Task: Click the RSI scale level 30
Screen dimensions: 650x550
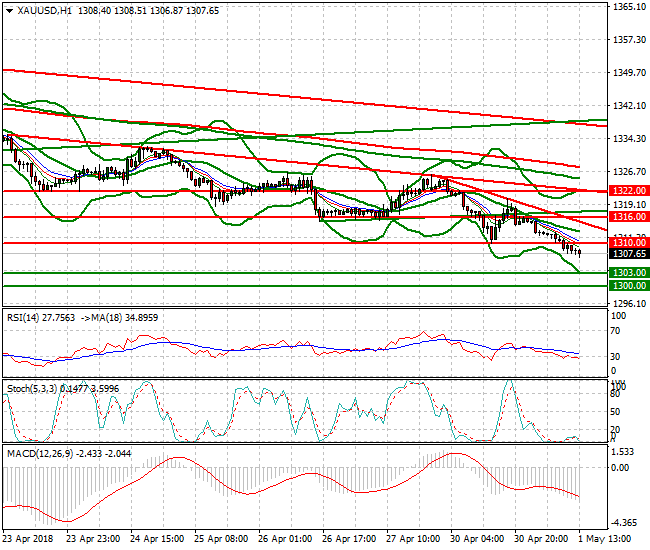Action: pyautogui.click(x=616, y=356)
